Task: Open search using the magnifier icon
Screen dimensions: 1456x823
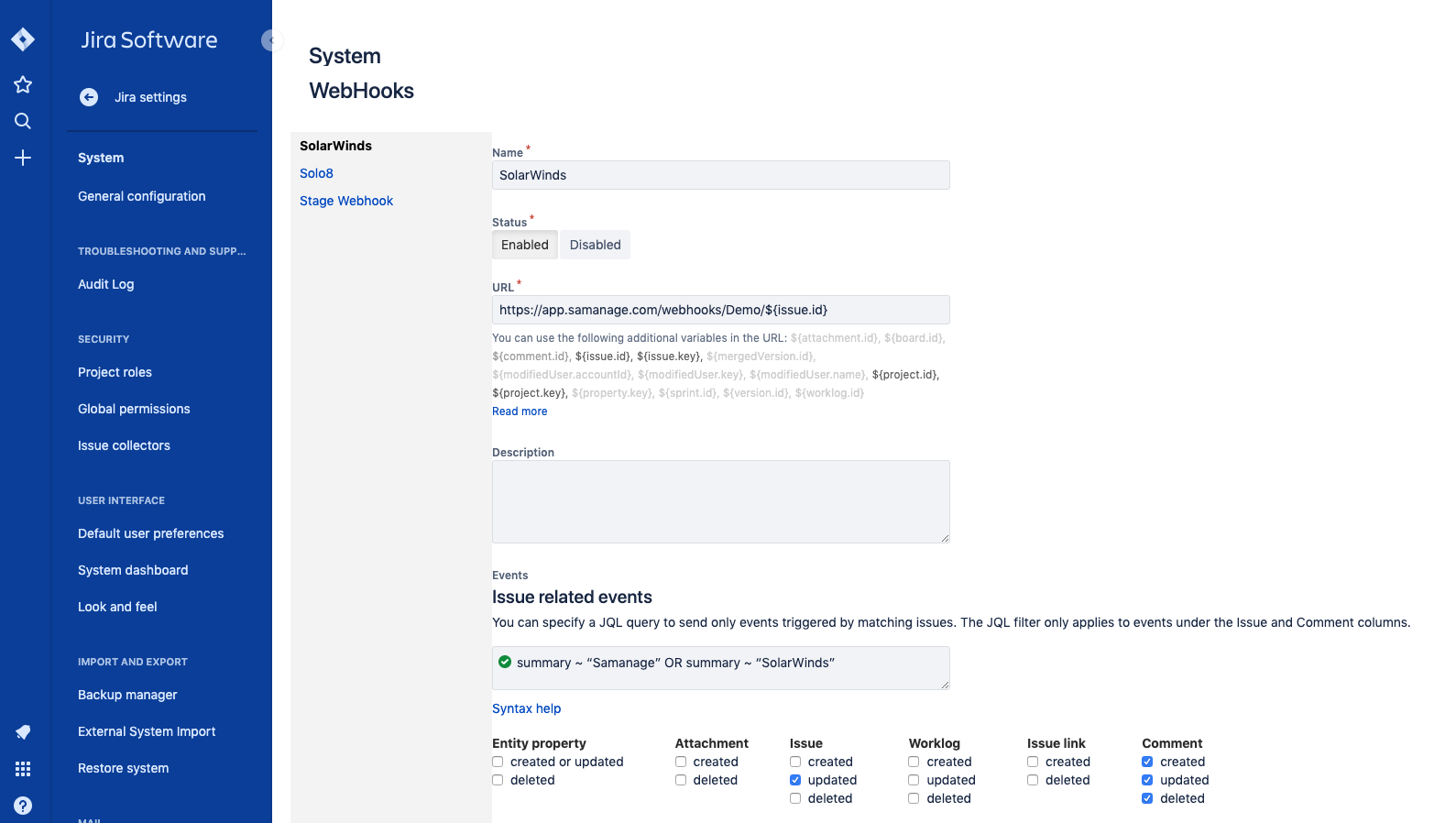Action: click(23, 121)
